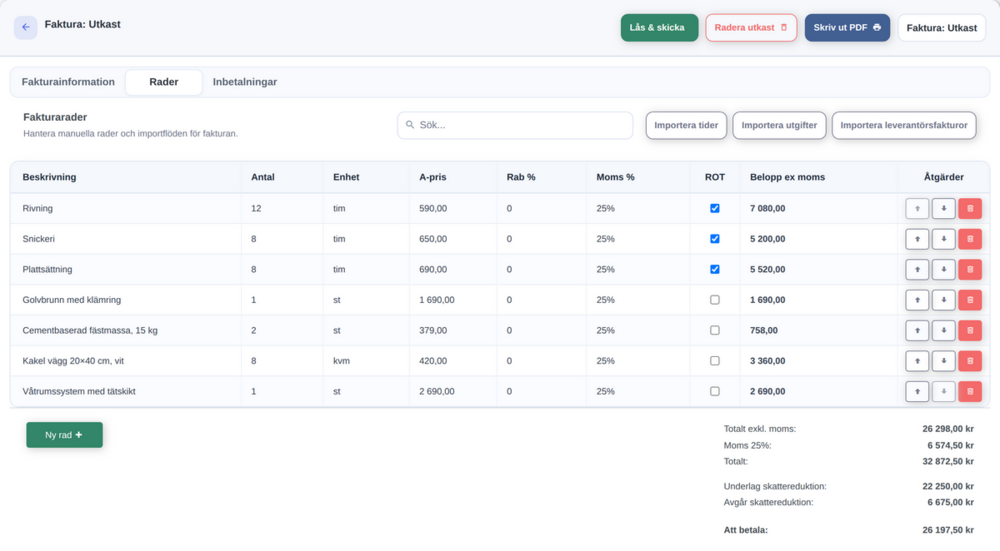The width and height of the screenshot is (1000, 551).
Task: Move Plattsättning row down
Action: point(943,270)
